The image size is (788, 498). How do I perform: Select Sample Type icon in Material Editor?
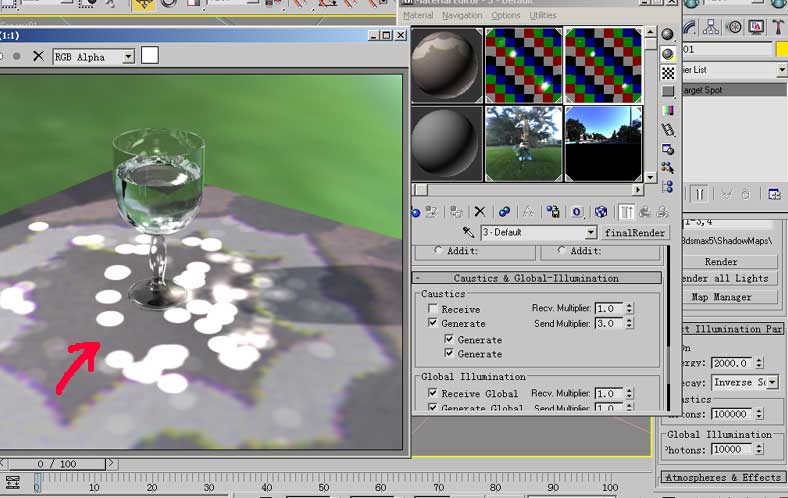[x=667, y=34]
